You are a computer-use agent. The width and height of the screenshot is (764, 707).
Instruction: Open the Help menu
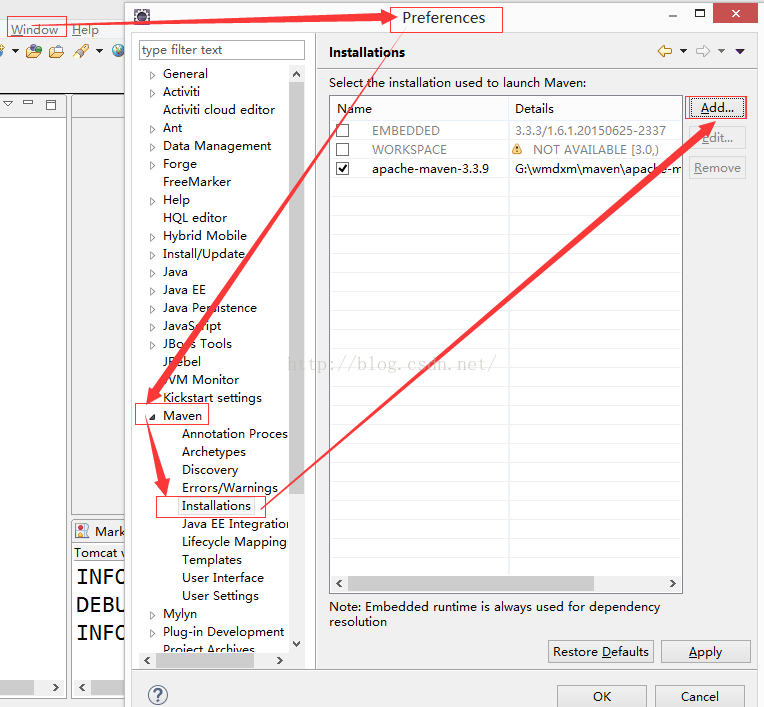[x=85, y=30]
